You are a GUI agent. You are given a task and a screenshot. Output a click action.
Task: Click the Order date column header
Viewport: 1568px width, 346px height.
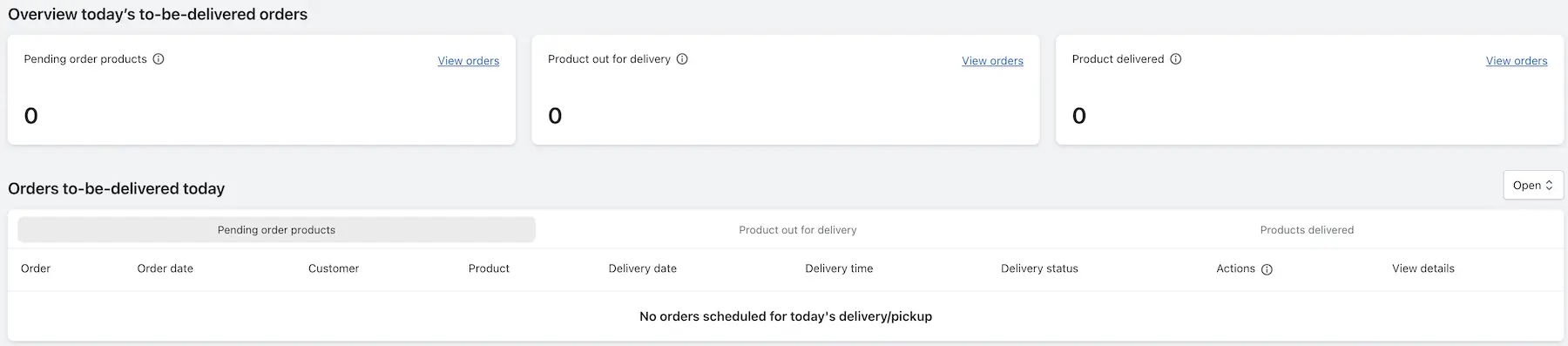tap(166, 268)
